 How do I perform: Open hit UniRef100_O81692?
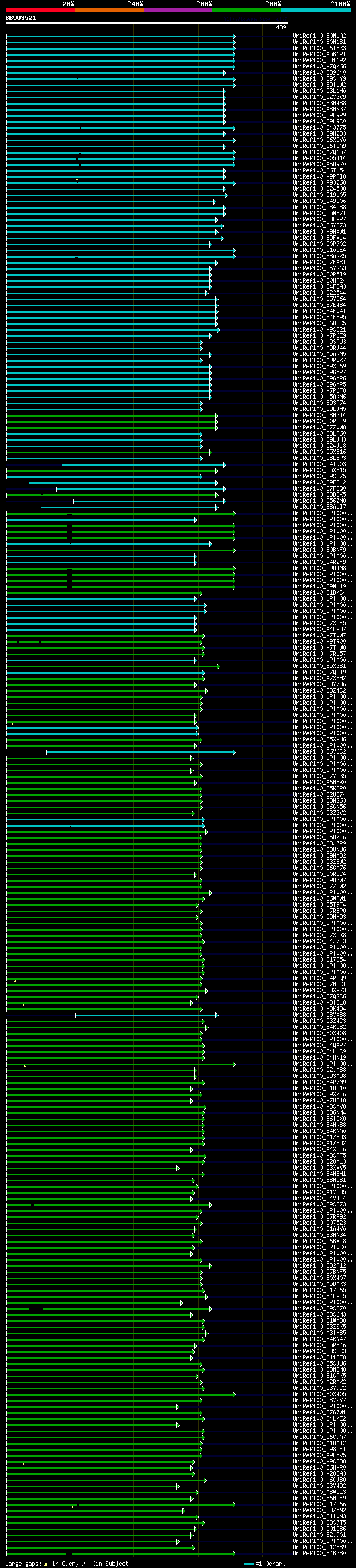click(319, 60)
